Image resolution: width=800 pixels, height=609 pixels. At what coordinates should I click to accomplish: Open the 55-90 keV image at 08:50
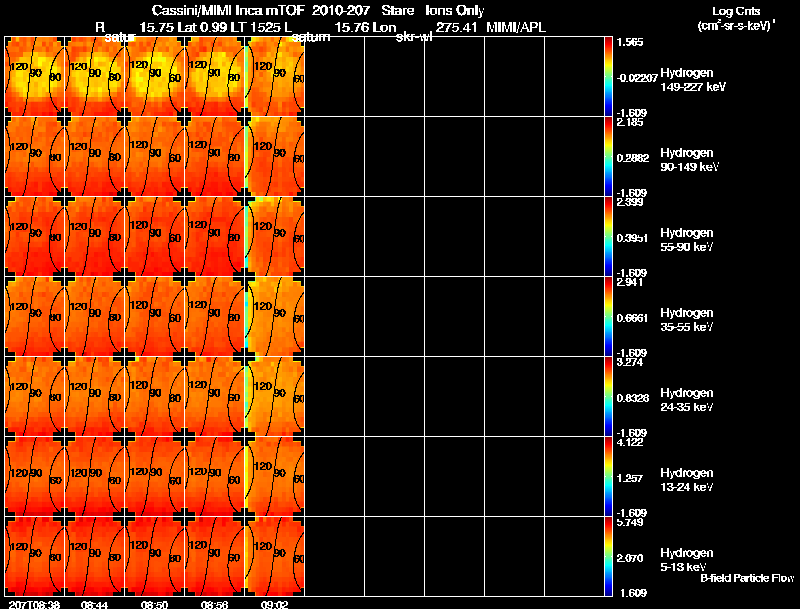point(155,236)
